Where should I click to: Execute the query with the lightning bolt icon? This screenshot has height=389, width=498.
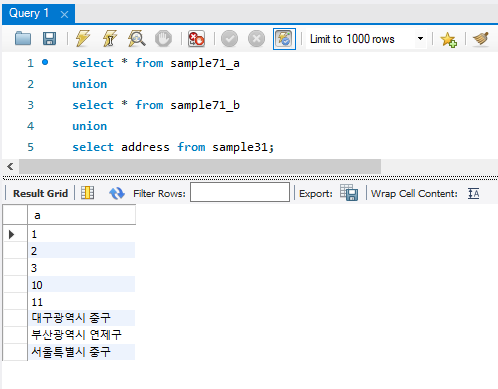(x=83, y=38)
